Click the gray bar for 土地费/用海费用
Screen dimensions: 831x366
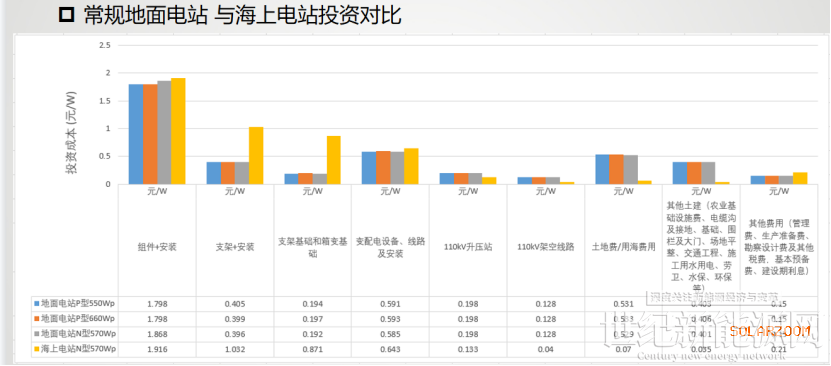pos(630,169)
